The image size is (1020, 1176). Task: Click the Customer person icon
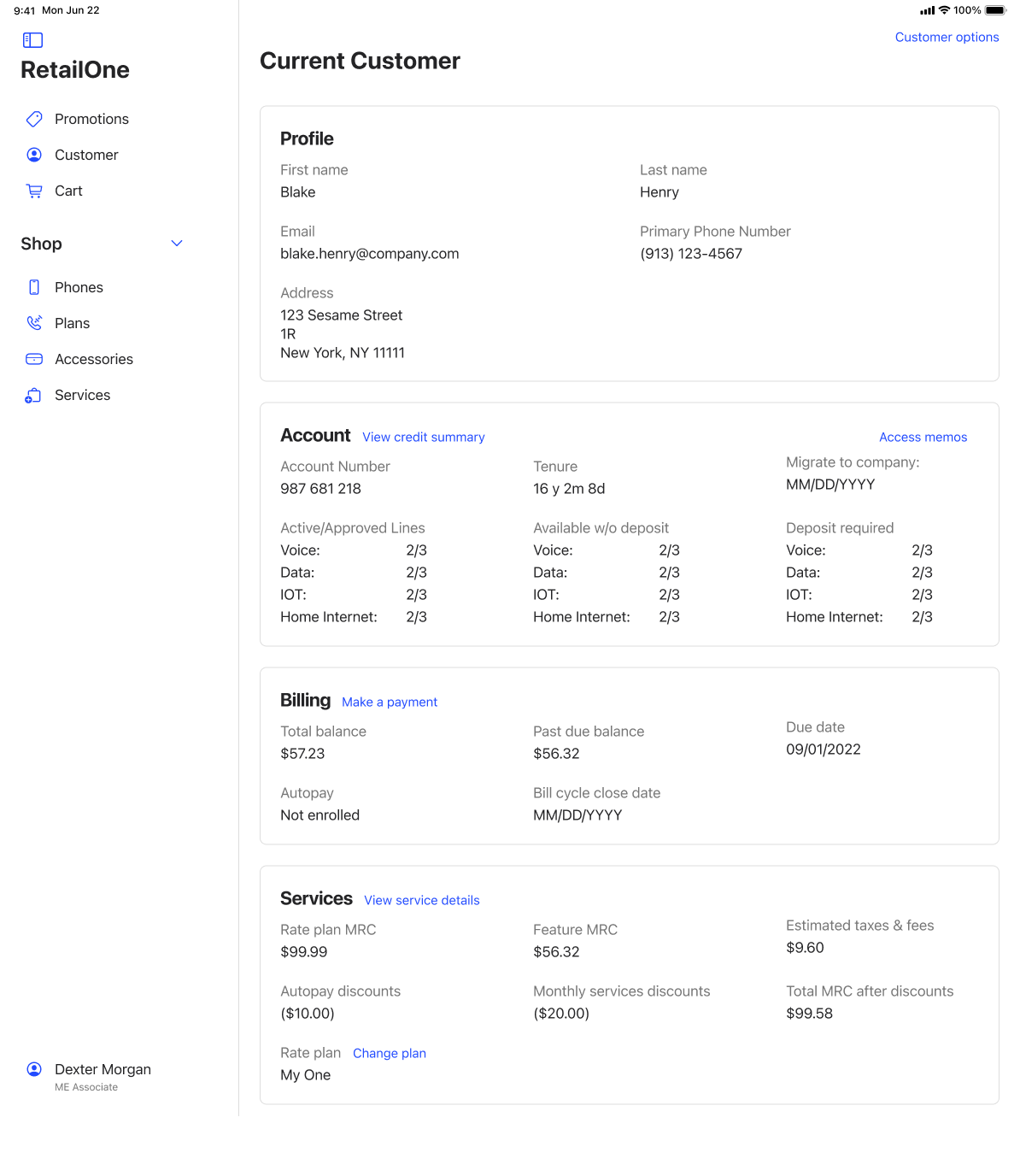pos(34,155)
